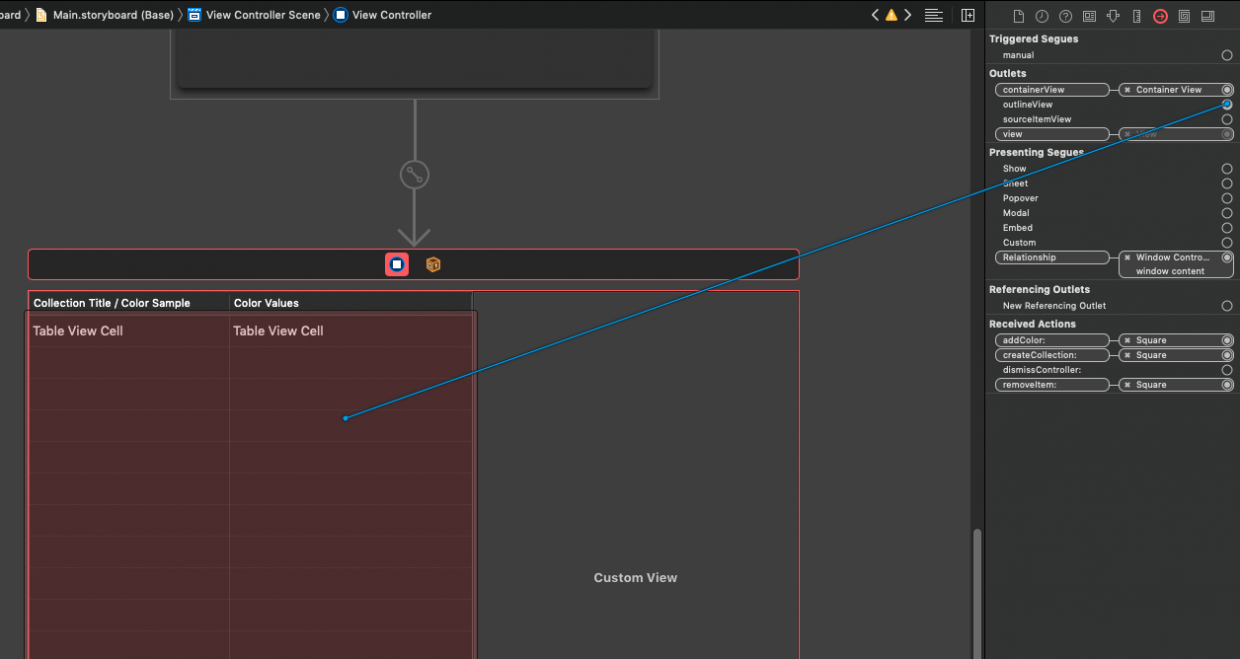Select the View Controller icon in the scene dock
Image resolution: width=1240 pixels, height=659 pixels.
396,264
